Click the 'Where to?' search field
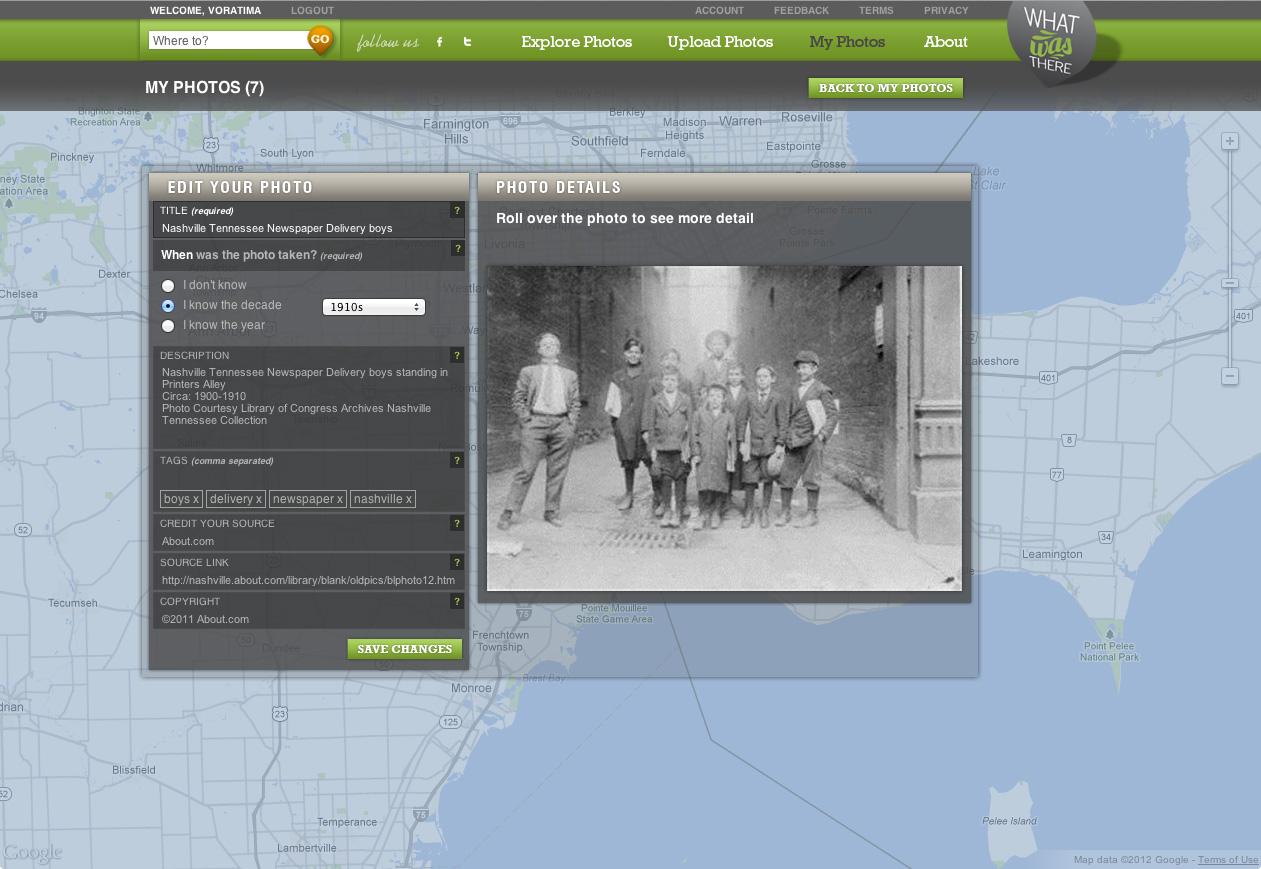The image size is (1261, 869). (228, 41)
